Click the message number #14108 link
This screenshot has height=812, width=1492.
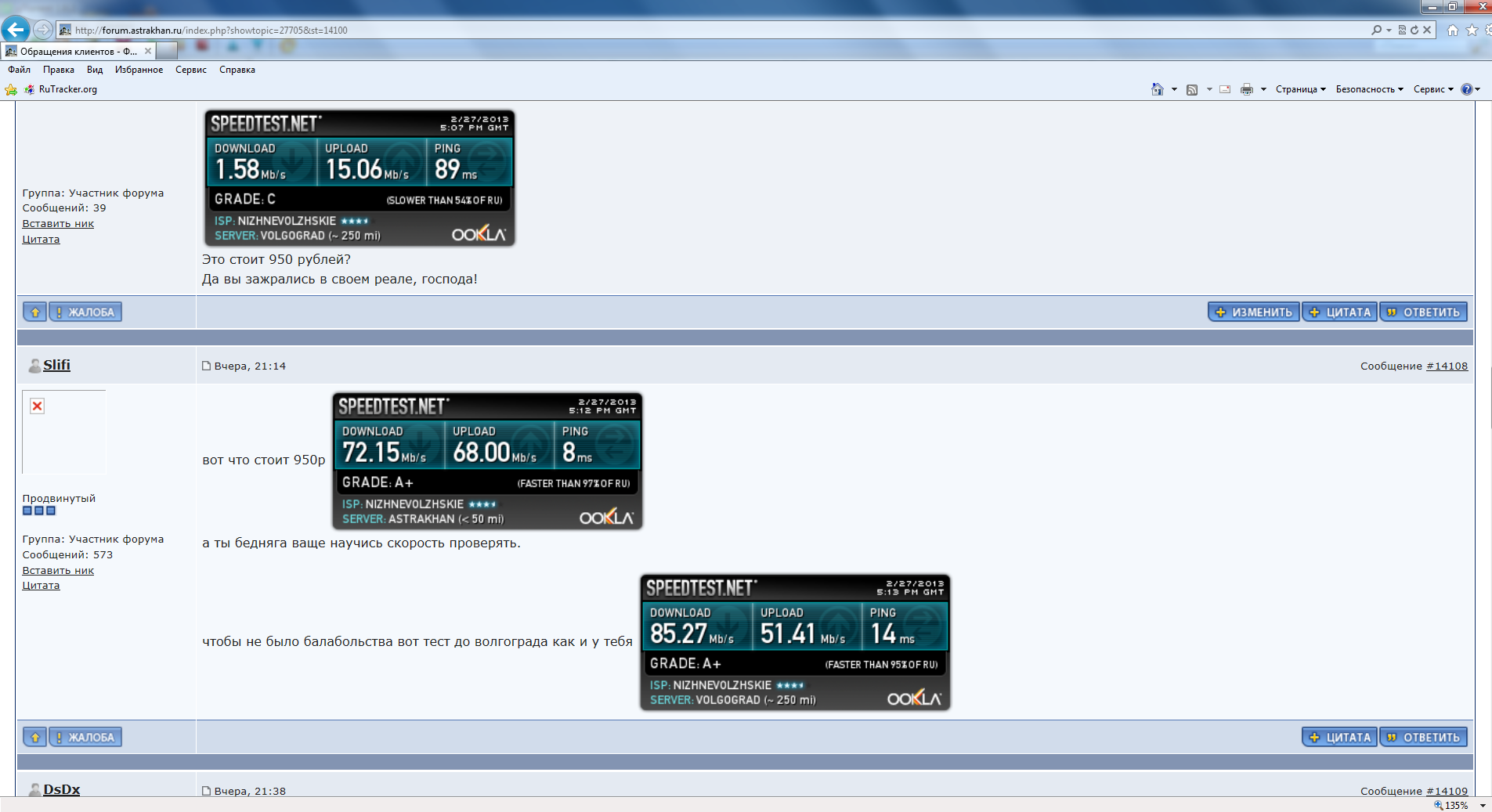pyautogui.click(x=1447, y=366)
